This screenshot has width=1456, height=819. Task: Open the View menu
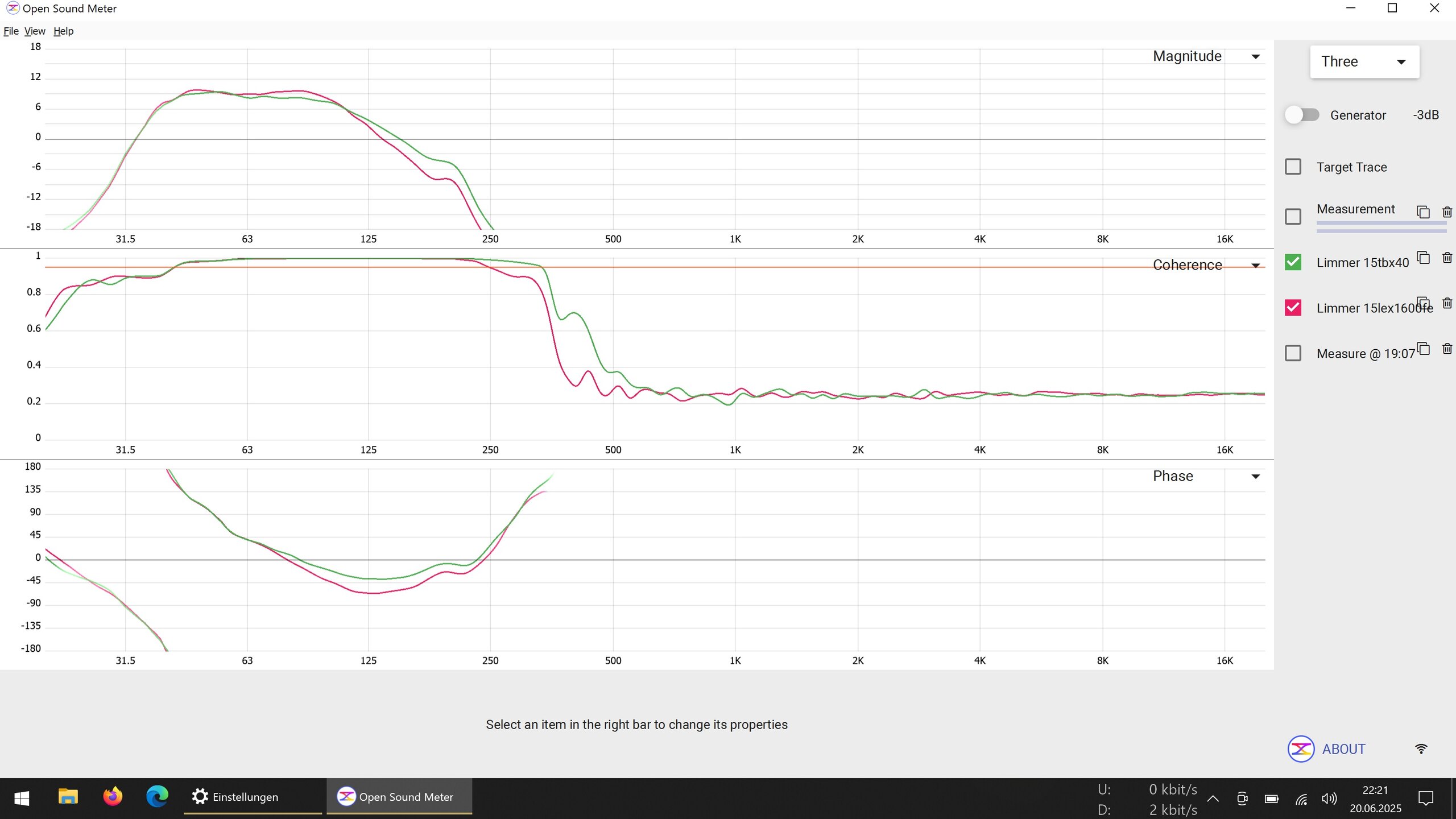pos(35,31)
